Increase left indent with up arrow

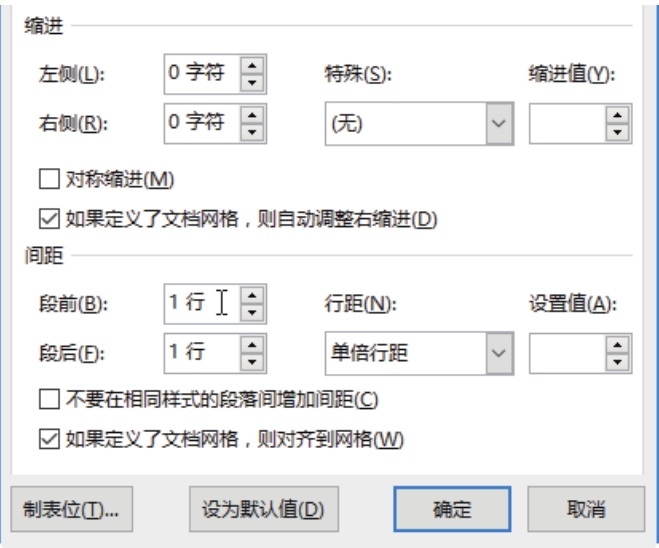(x=252, y=66)
